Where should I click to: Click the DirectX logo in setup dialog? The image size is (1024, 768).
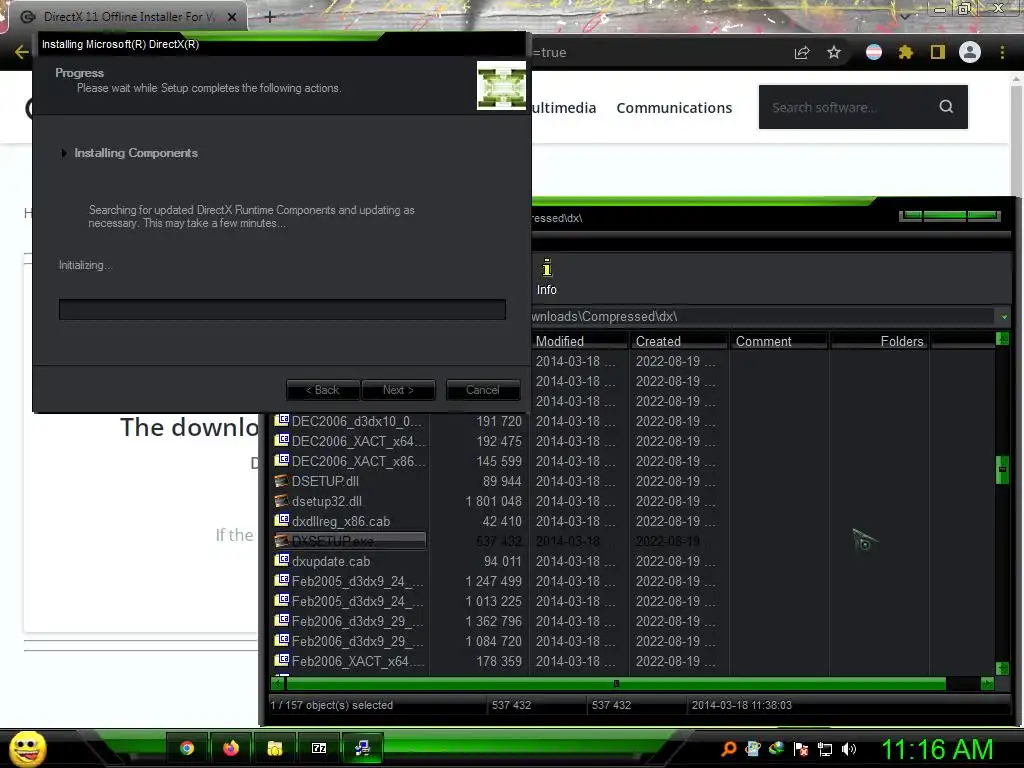click(501, 86)
